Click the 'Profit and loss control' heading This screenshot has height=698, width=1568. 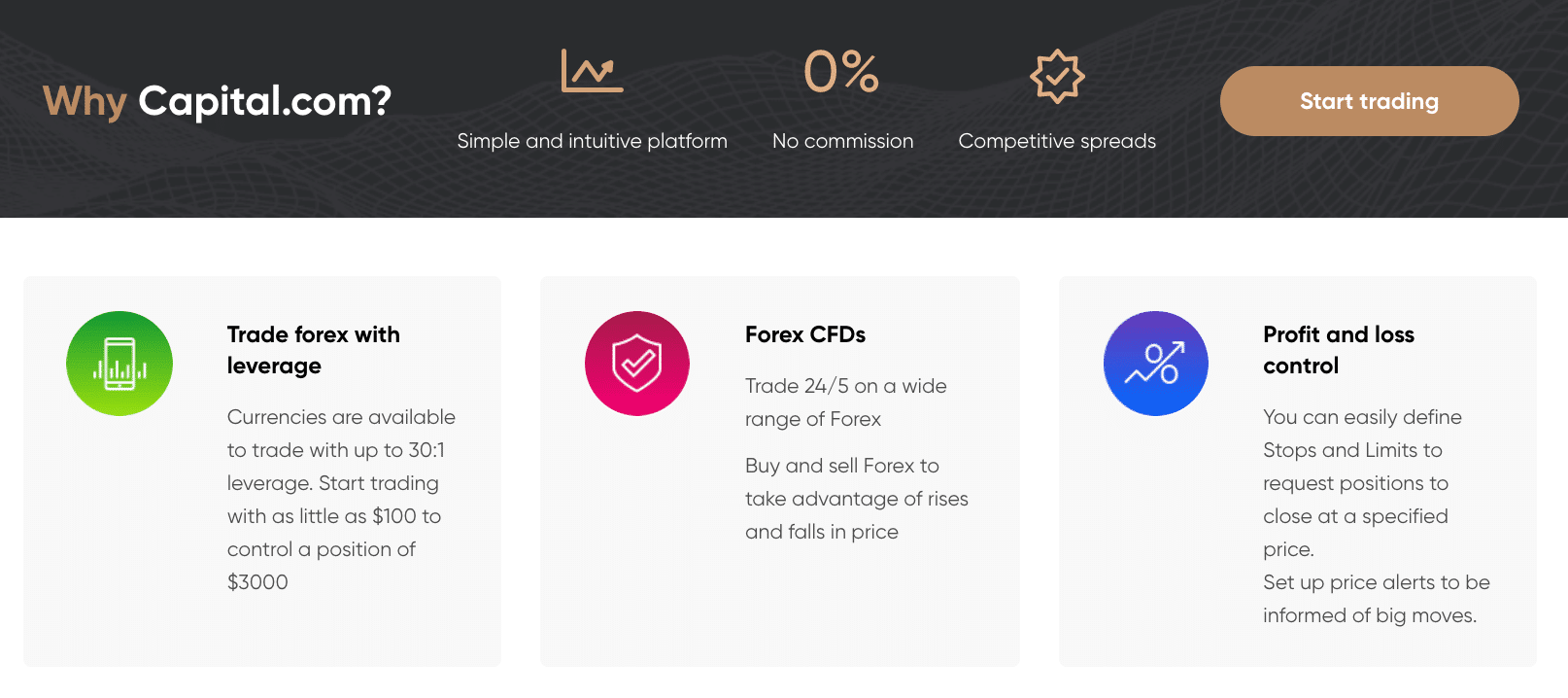pyautogui.click(x=1339, y=349)
